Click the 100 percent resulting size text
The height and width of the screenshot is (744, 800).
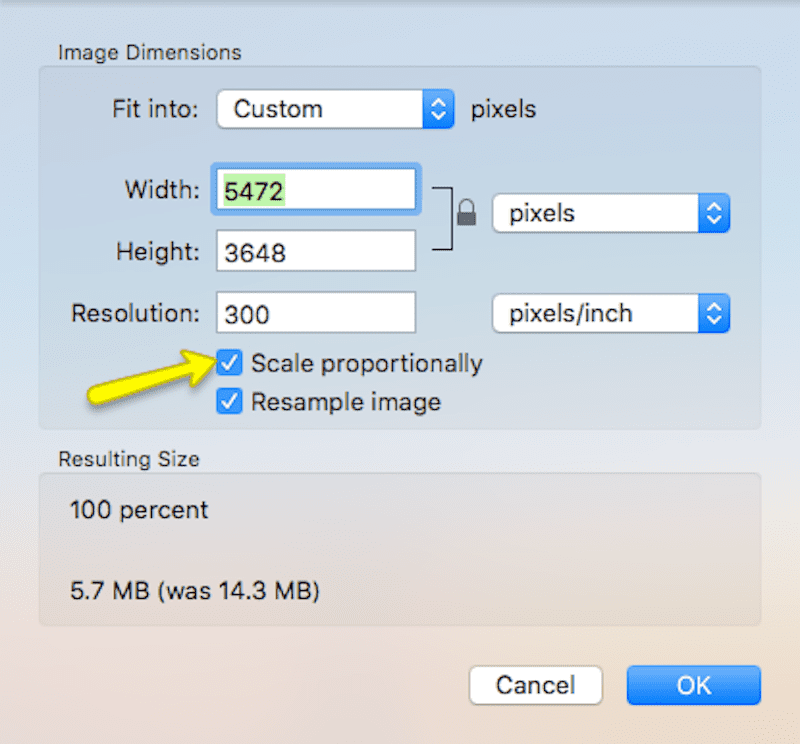[139, 510]
